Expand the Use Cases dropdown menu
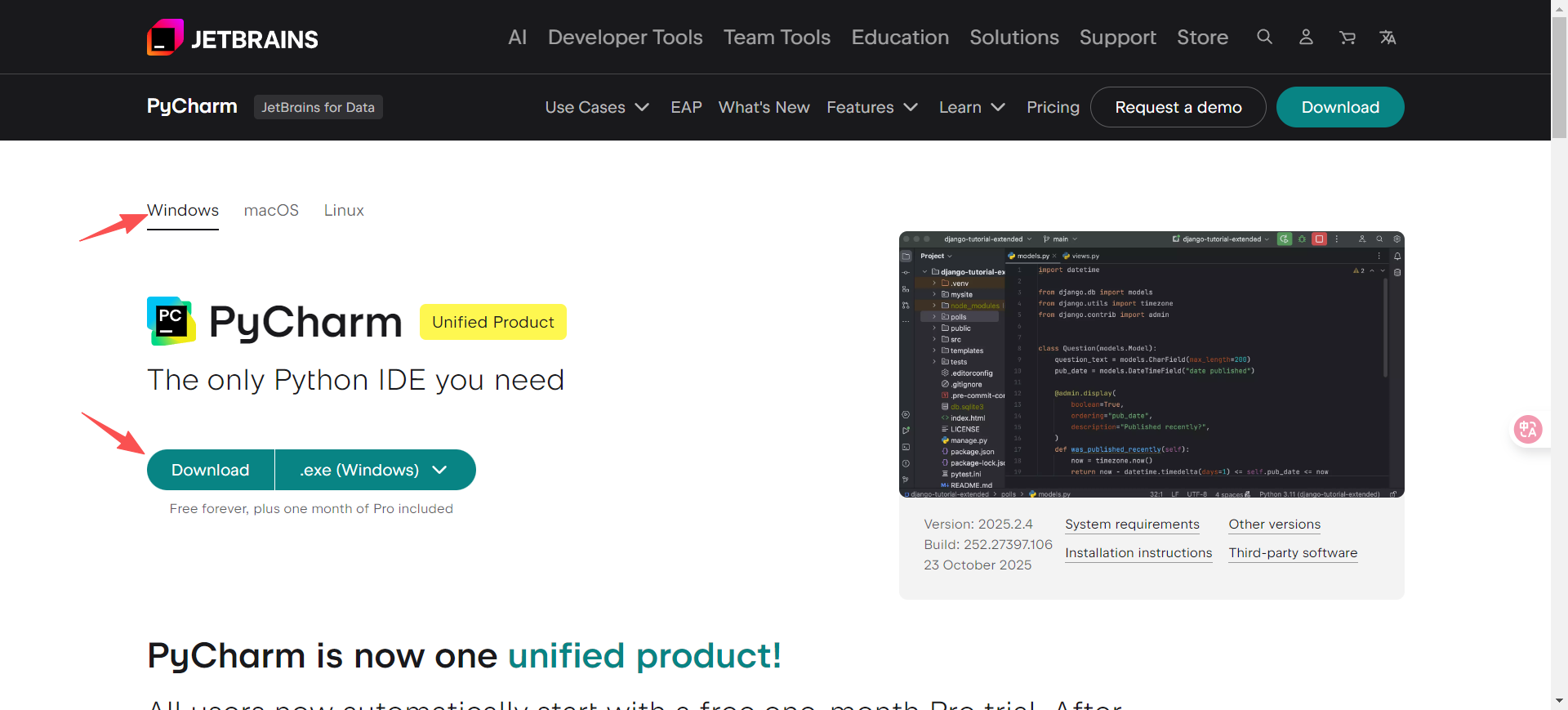Image resolution: width=1568 pixels, height=710 pixels. click(x=597, y=107)
